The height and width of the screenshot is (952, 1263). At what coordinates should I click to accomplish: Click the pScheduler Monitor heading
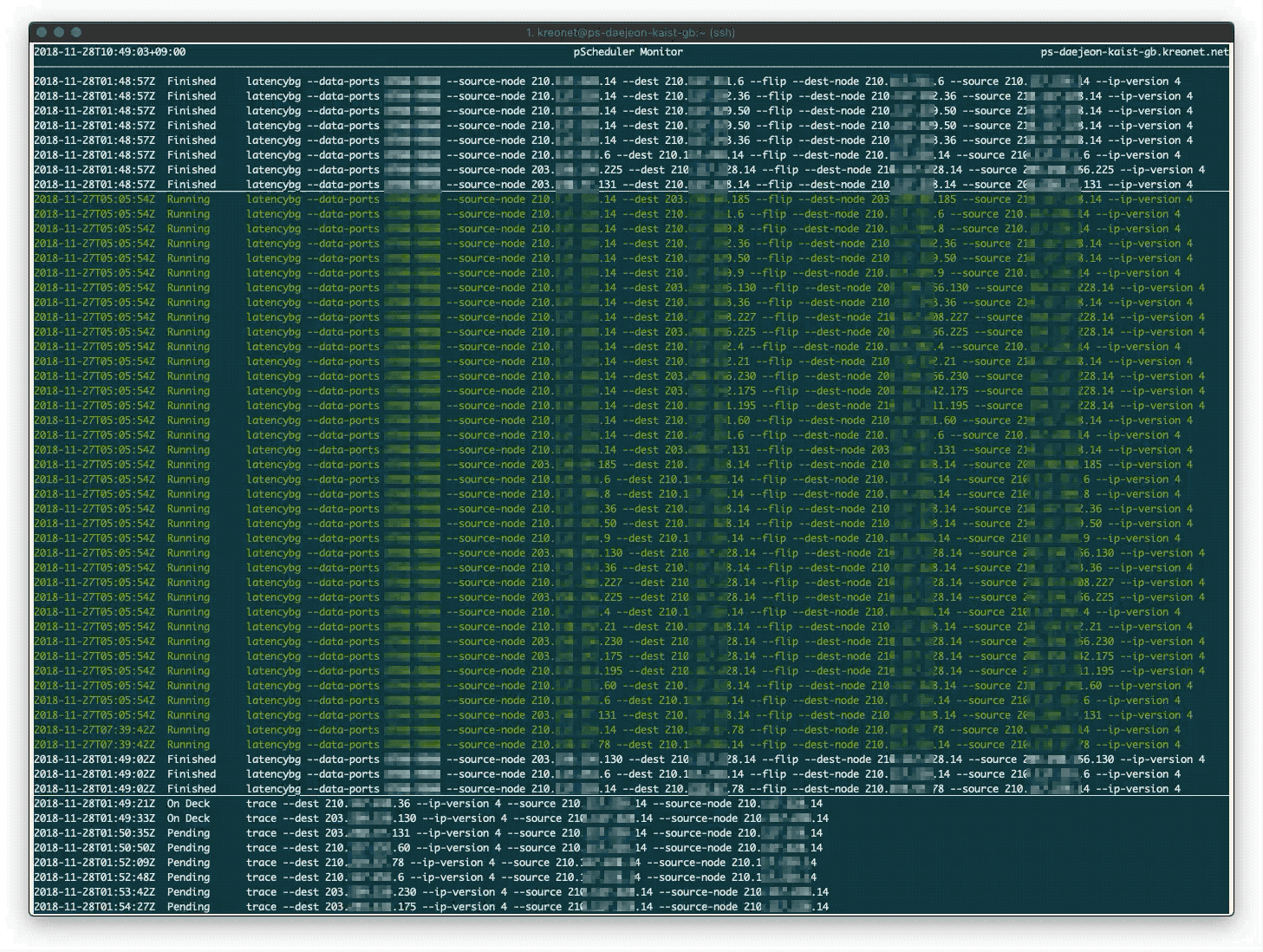628,52
